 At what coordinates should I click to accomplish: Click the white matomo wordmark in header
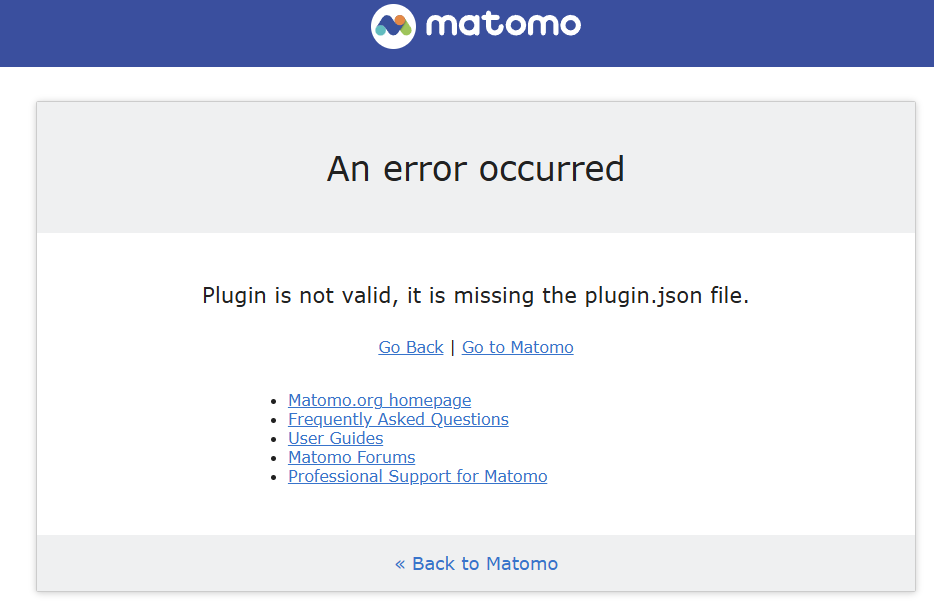pyautogui.click(x=503, y=25)
